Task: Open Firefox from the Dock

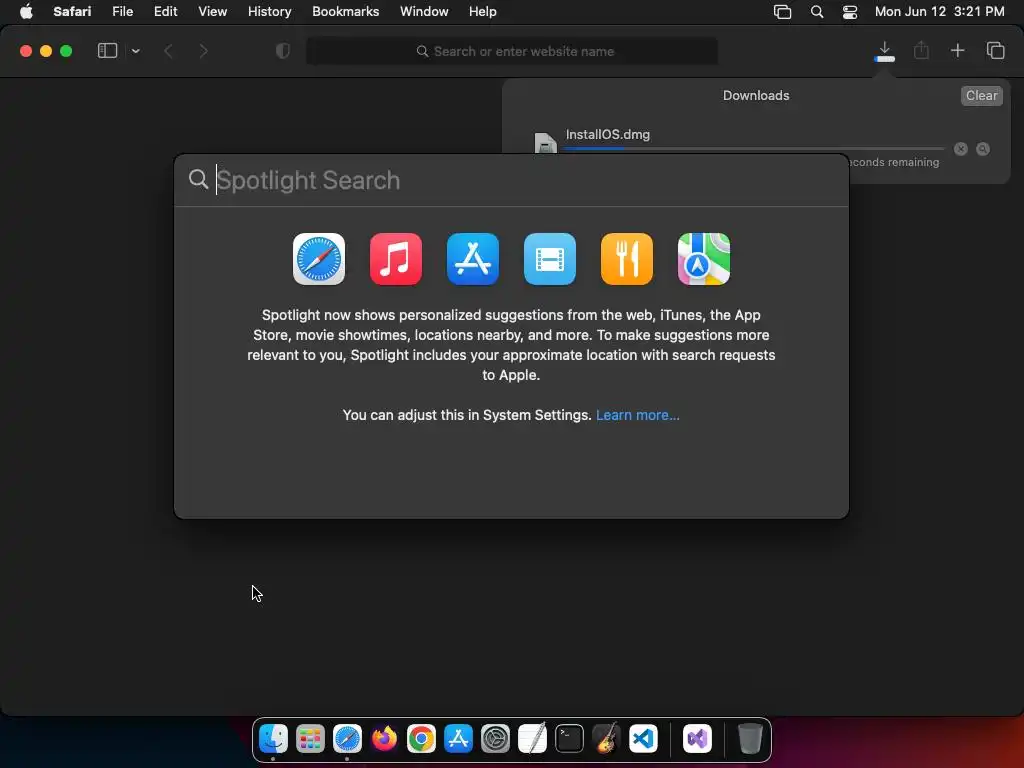Action: (x=384, y=739)
